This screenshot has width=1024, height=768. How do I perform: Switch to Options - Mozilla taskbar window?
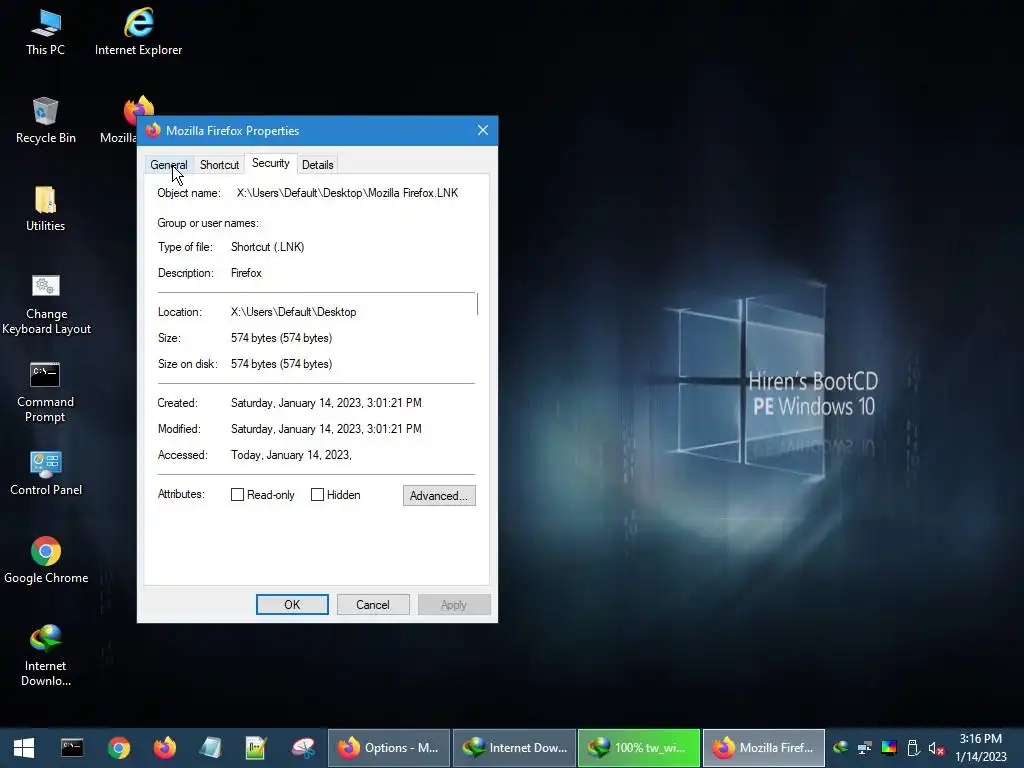(389, 748)
